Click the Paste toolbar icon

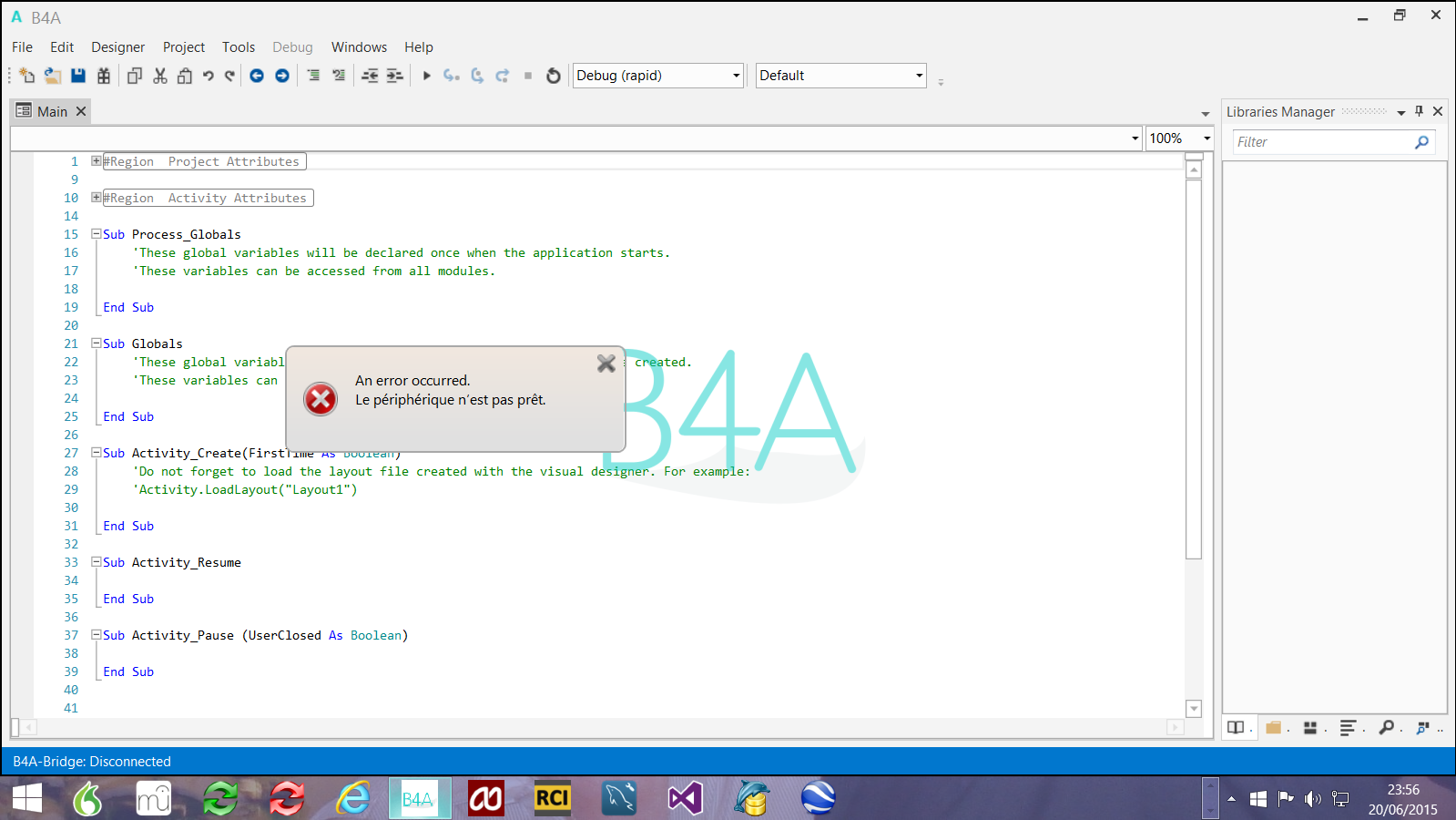pos(185,76)
